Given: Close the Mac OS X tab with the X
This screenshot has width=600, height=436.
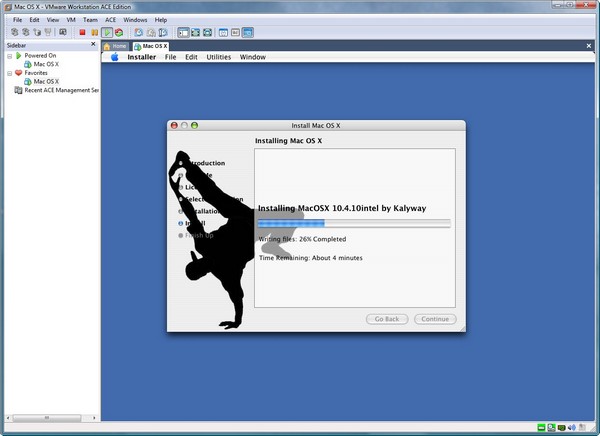Looking at the screenshot, I should (x=589, y=46).
